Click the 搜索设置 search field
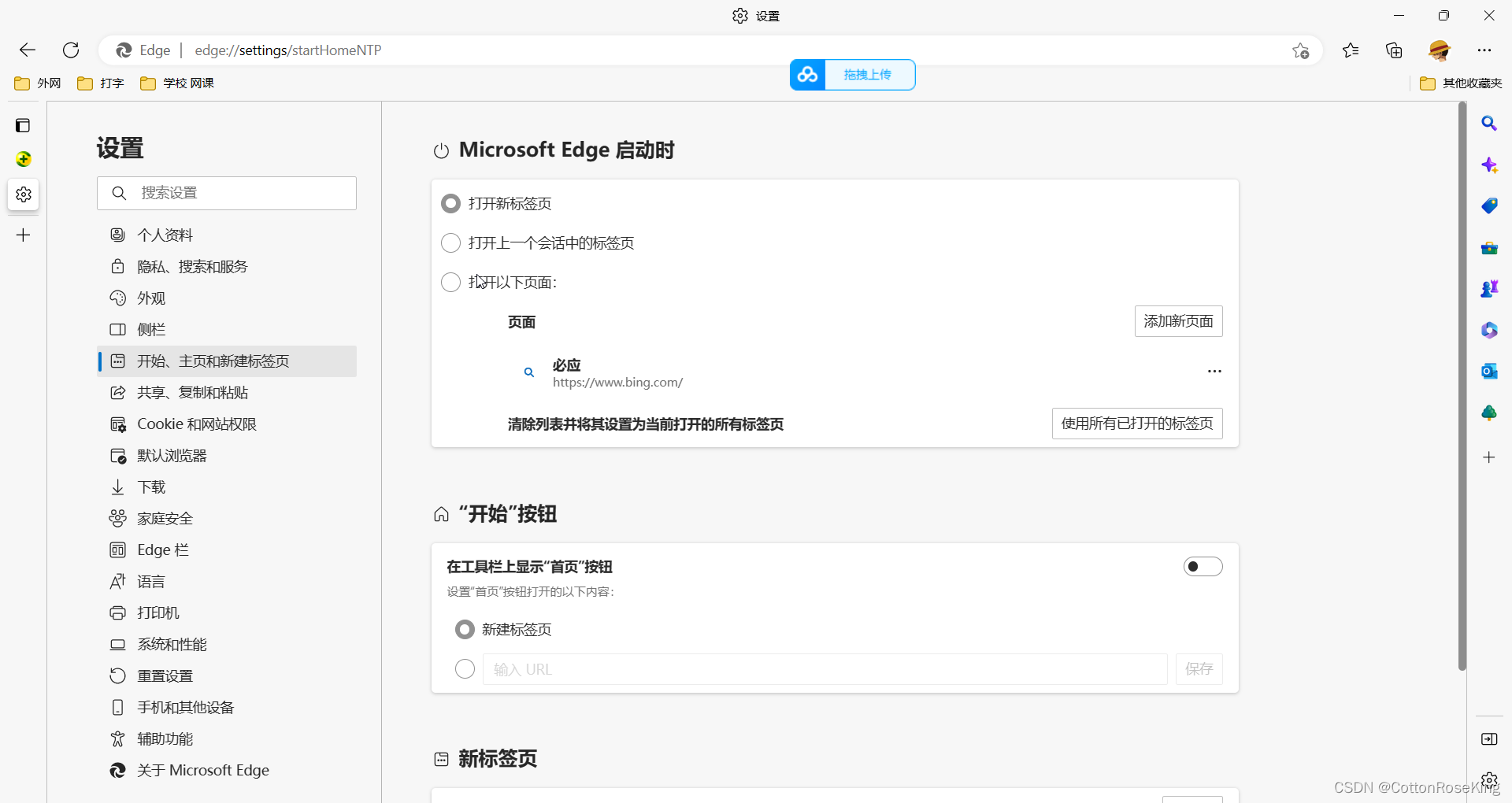This screenshot has height=803, width=1512. 227,193
